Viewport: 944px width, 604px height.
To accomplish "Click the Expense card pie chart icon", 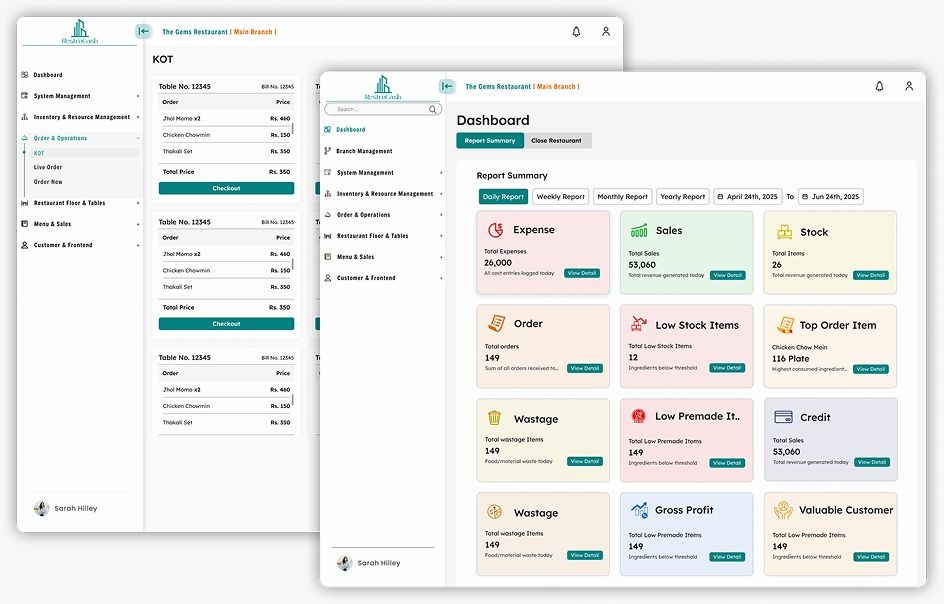I will 495,230.
